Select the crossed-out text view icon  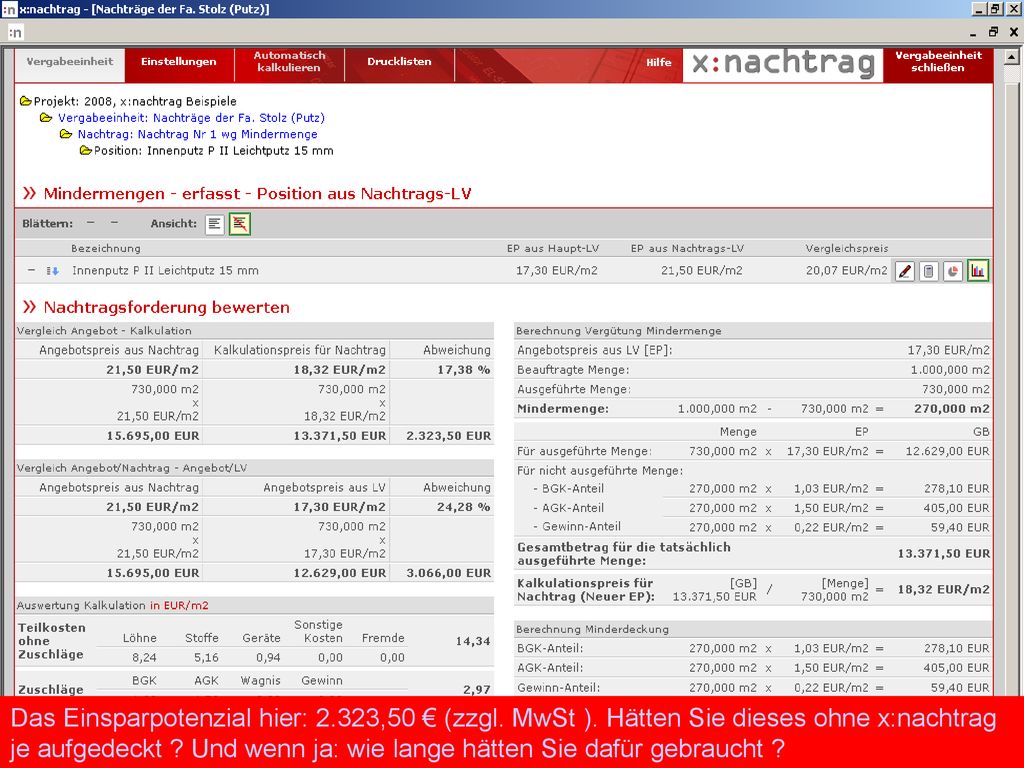coord(240,224)
